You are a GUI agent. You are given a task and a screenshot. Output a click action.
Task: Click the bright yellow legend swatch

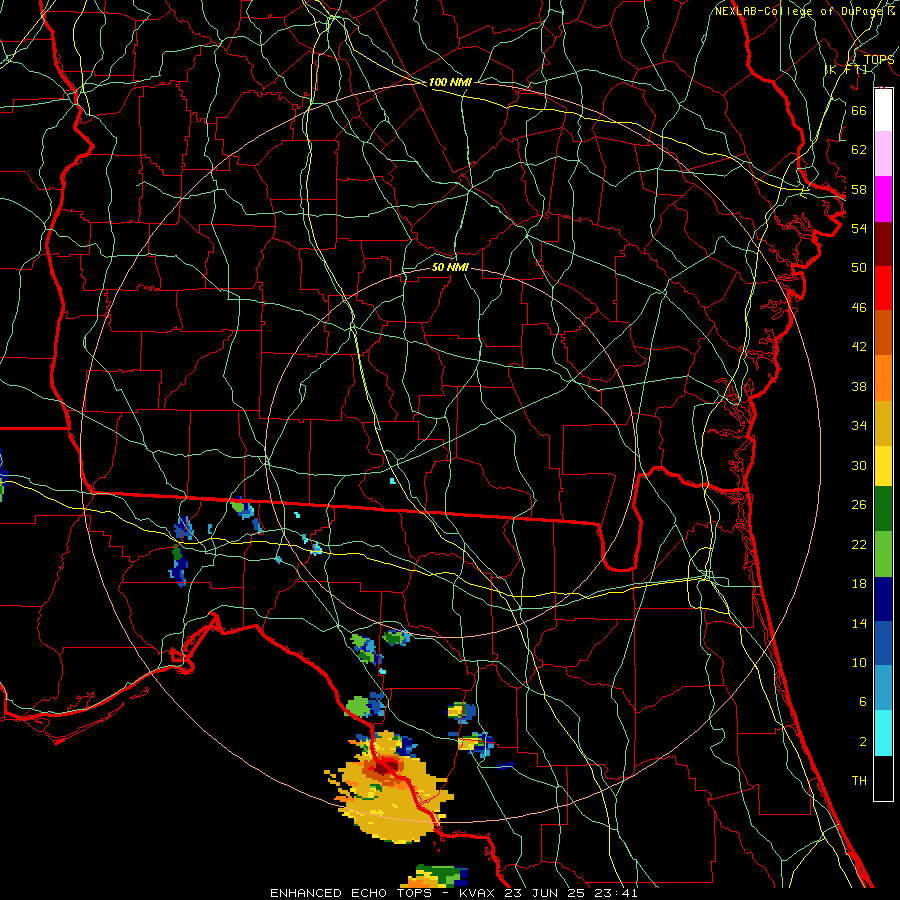click(883, 465)
